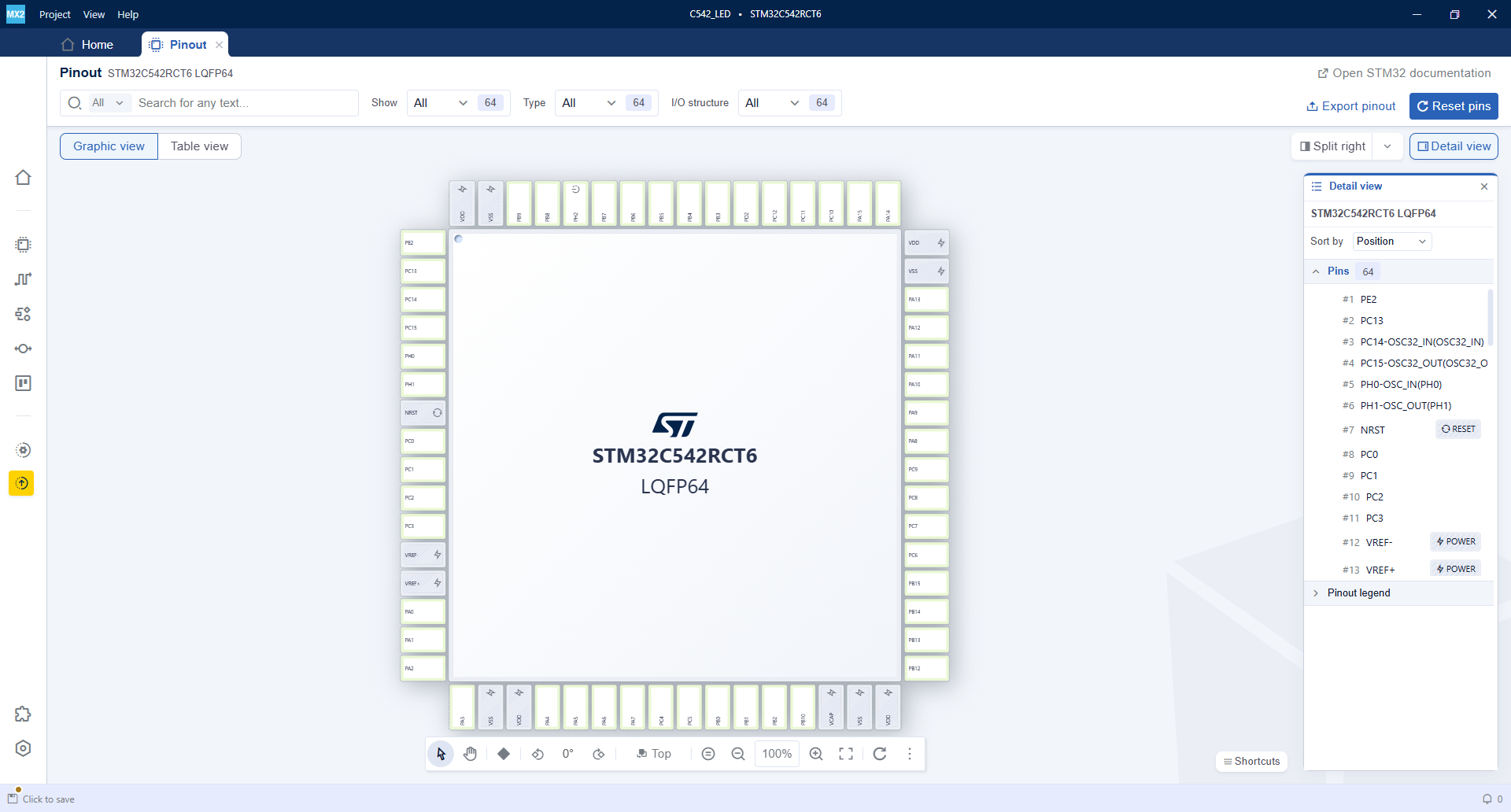1511x812 pixels.
Task: Click the circled equals zoom-reset icon
Action: pyautogui.click(x=708, y=754)
